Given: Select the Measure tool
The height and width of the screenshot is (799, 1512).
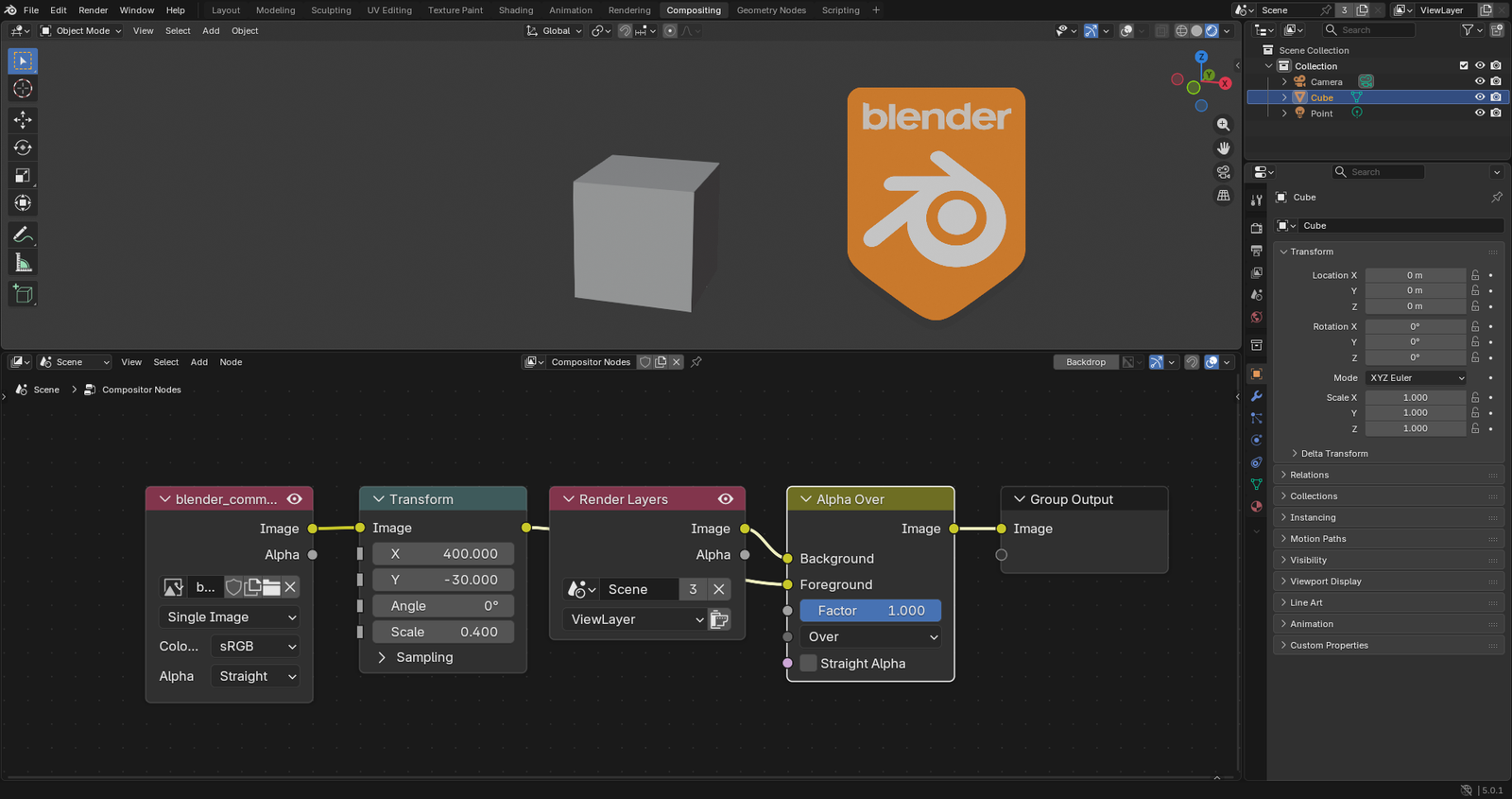Looking at the screenshot, I should pyautogui.click(x=23, y=263).
